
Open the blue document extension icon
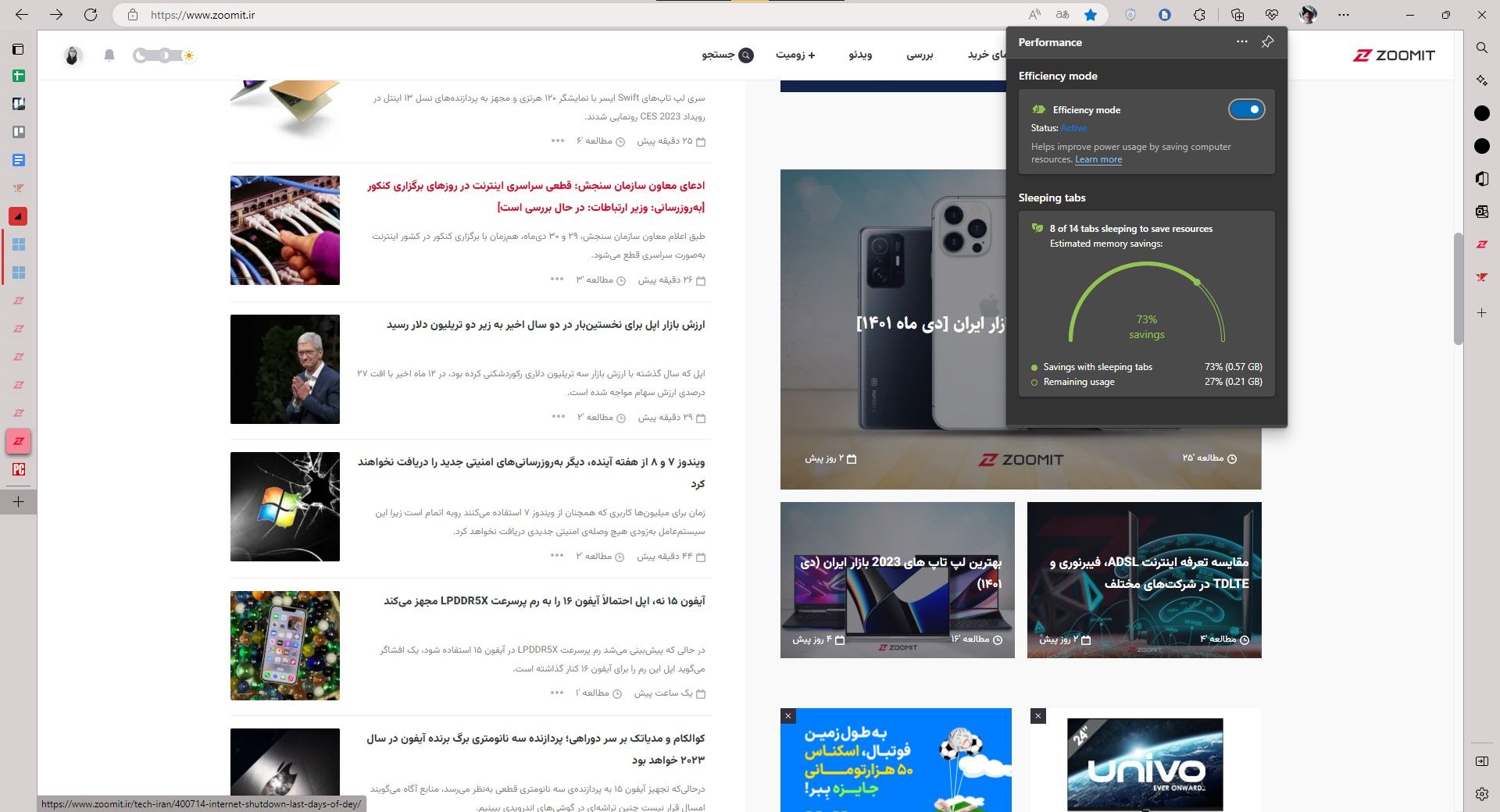click(1165, 15)
